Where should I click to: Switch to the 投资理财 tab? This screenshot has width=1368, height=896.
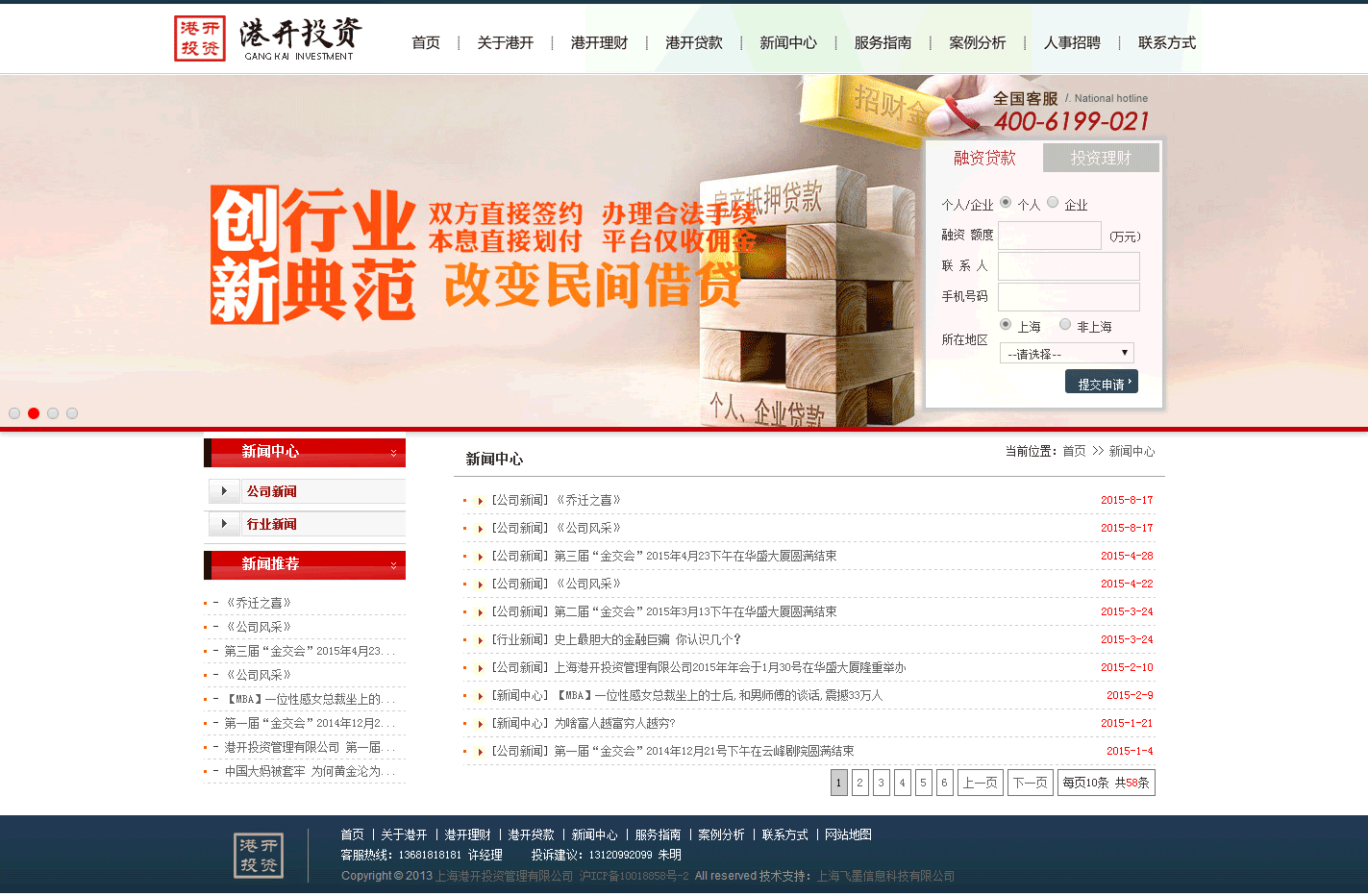tap(1101, 158)
